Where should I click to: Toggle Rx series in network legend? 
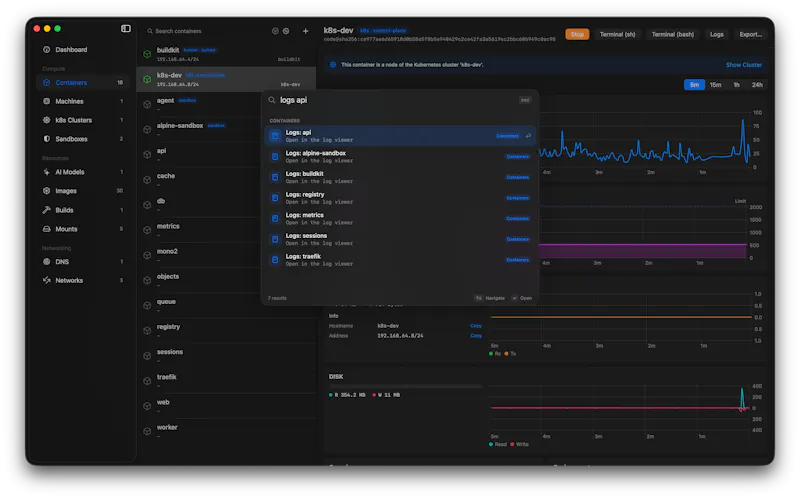(x=494, y=354)
